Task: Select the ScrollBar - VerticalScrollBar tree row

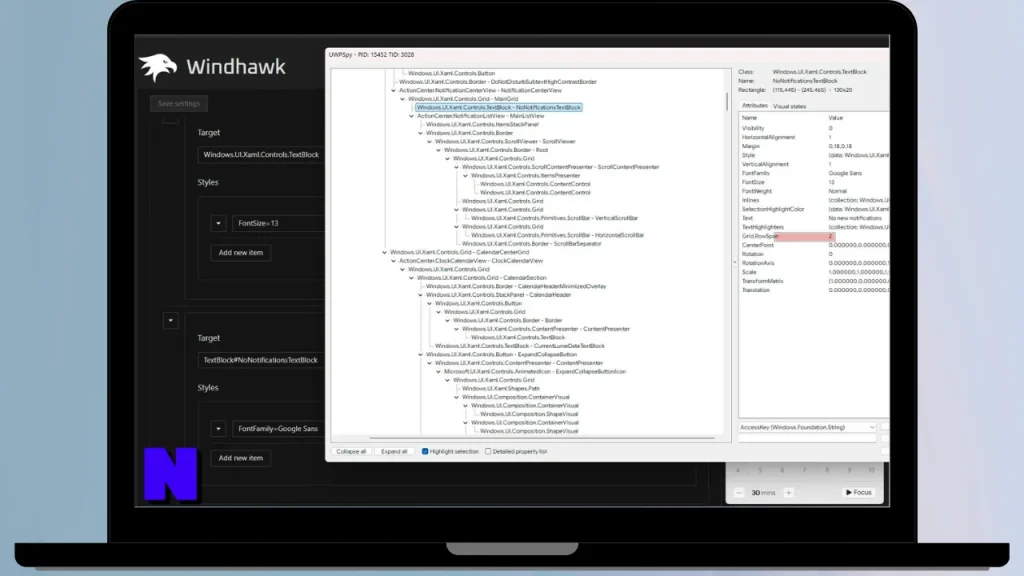Action: coord(554,218)
